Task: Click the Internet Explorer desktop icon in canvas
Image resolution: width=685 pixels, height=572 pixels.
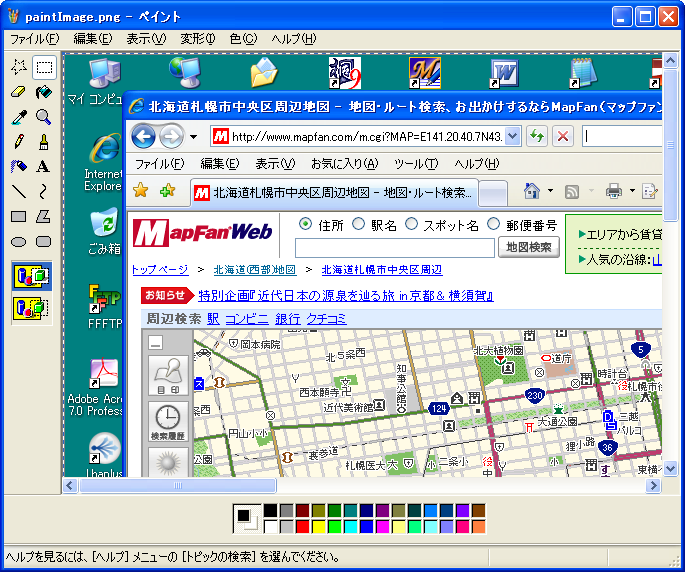Action: coord(105,149)
